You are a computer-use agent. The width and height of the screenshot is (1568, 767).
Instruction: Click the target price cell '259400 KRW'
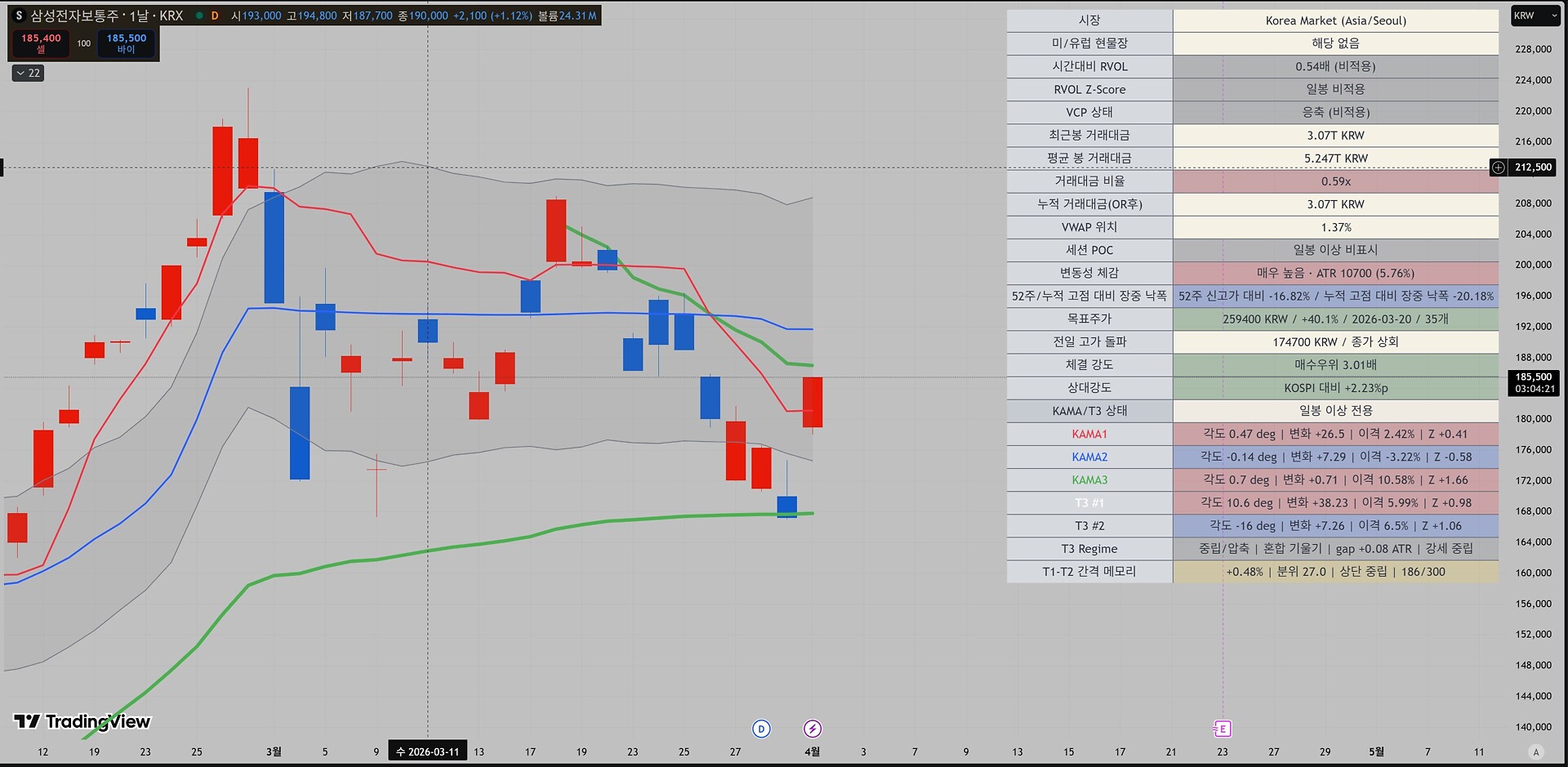[x=1336, y=319]
